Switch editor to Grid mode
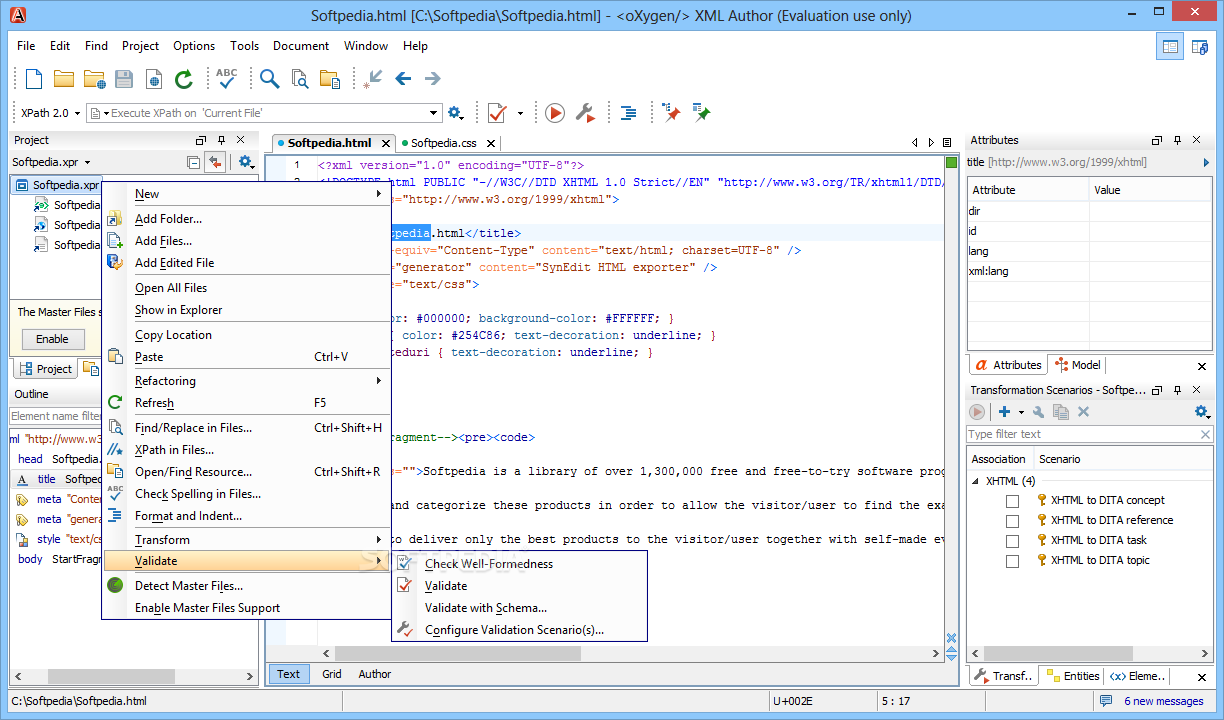 (332, 674)
